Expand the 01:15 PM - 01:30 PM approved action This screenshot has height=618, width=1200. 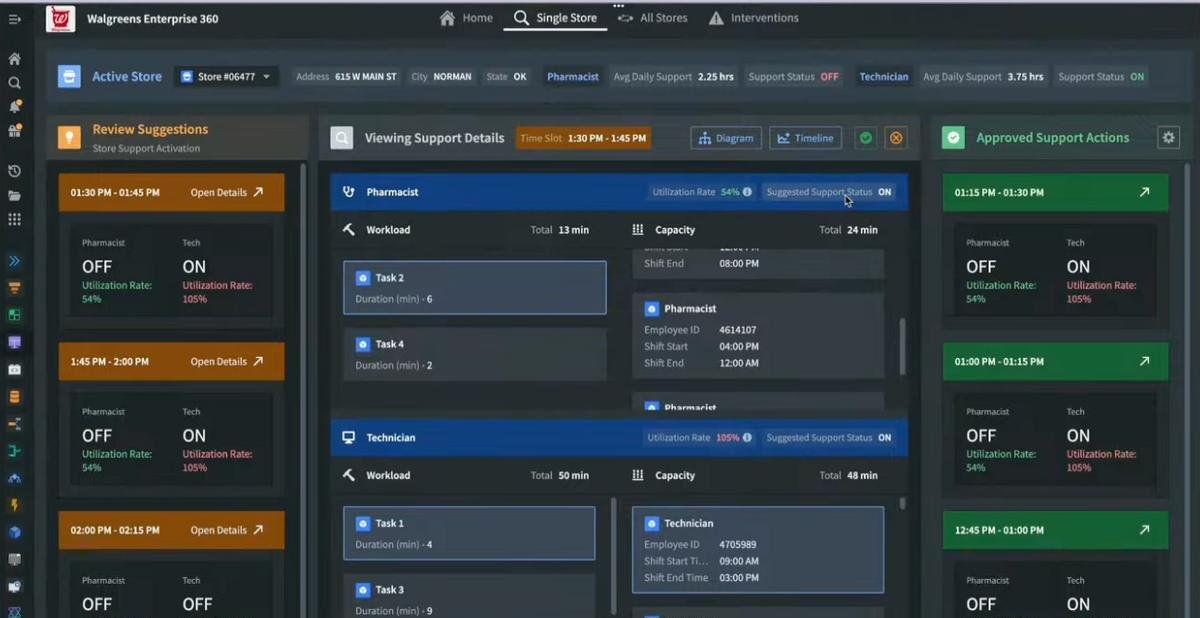[1144, 192]
